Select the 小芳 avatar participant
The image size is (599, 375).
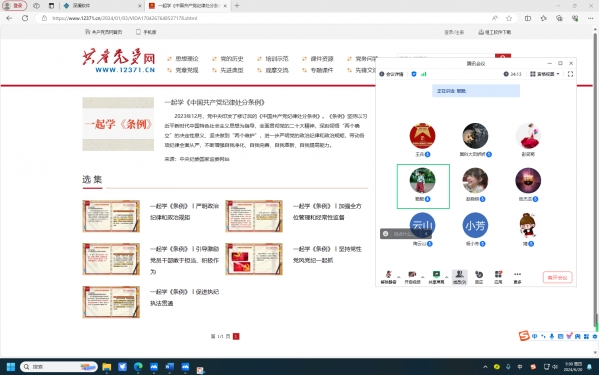[475, 225]
